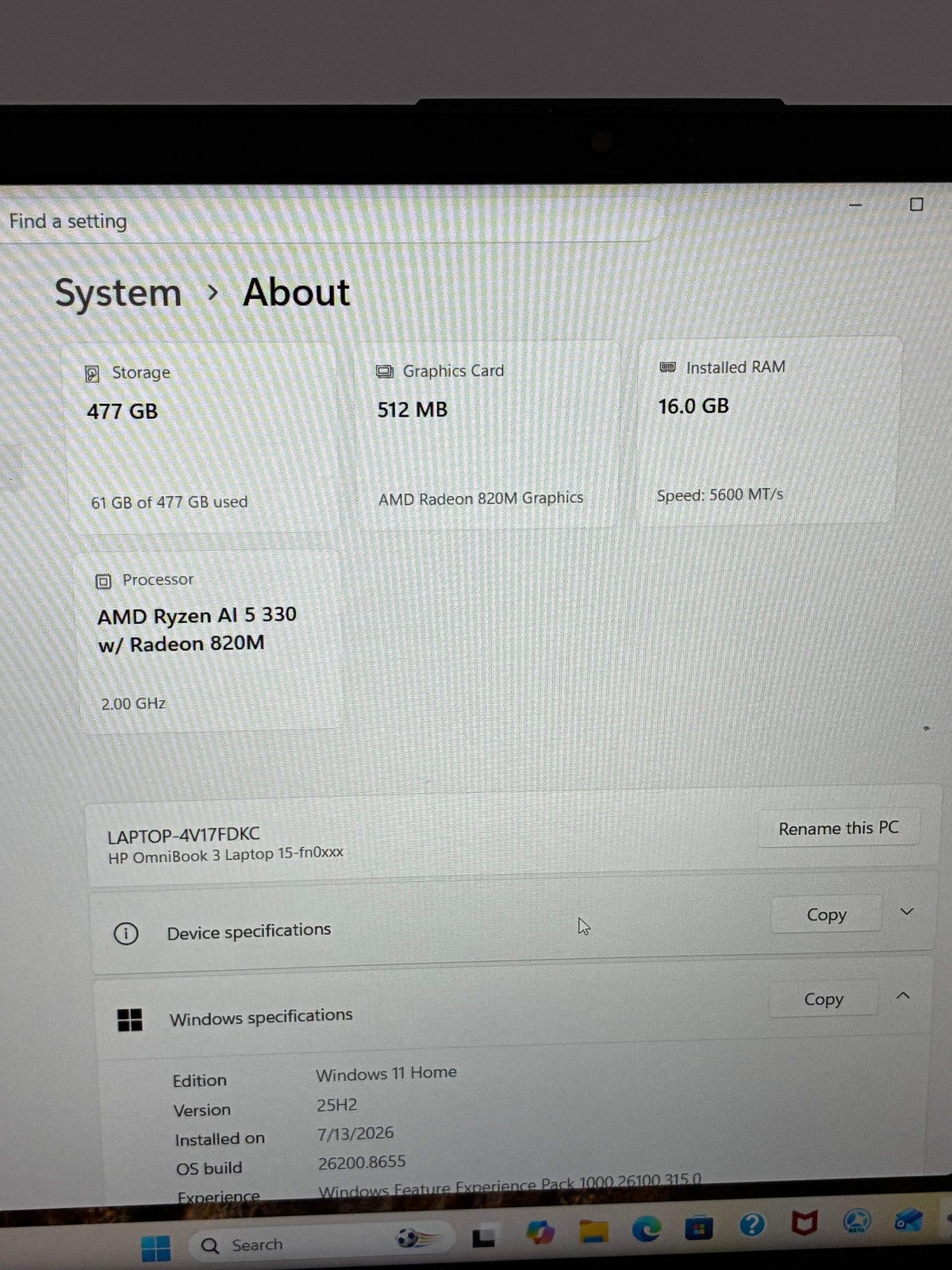Go back to System in the breadcrumb

pos(118,293)
